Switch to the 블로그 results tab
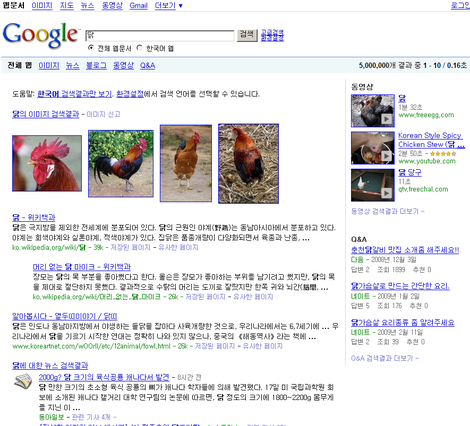 (x=96, y=66)
